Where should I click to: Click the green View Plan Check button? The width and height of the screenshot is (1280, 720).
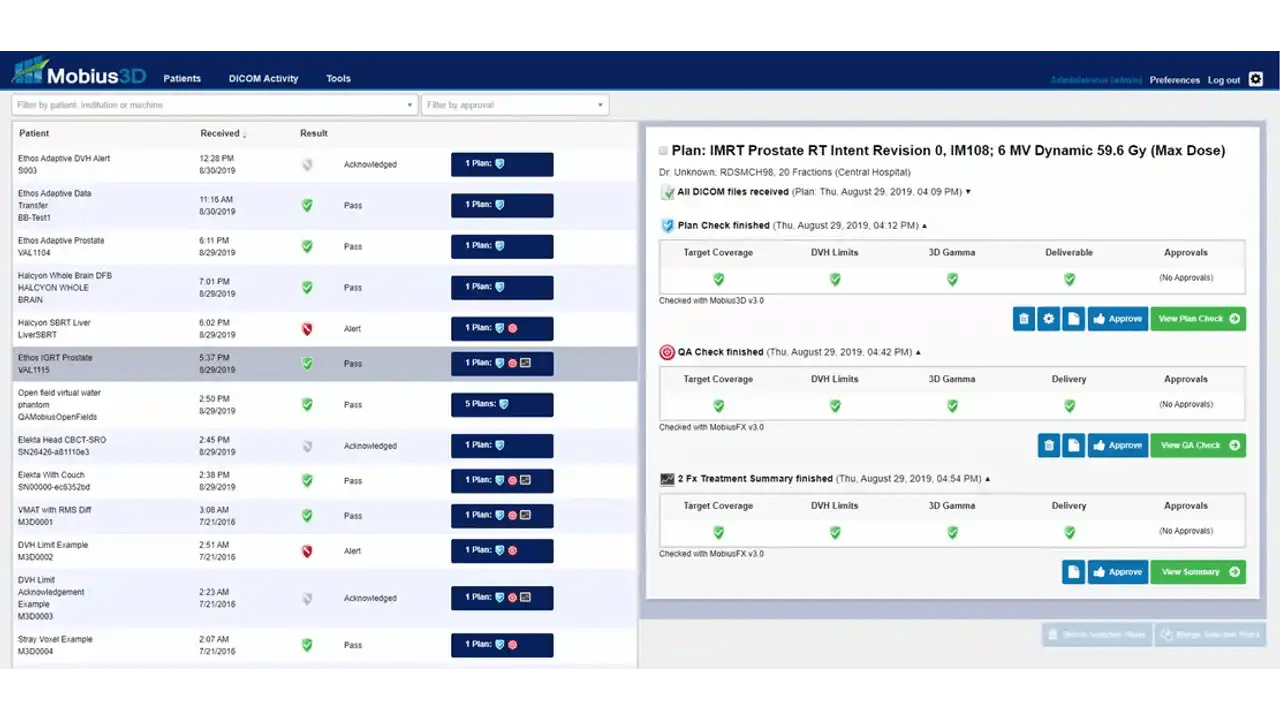(x=1197, y=319)
